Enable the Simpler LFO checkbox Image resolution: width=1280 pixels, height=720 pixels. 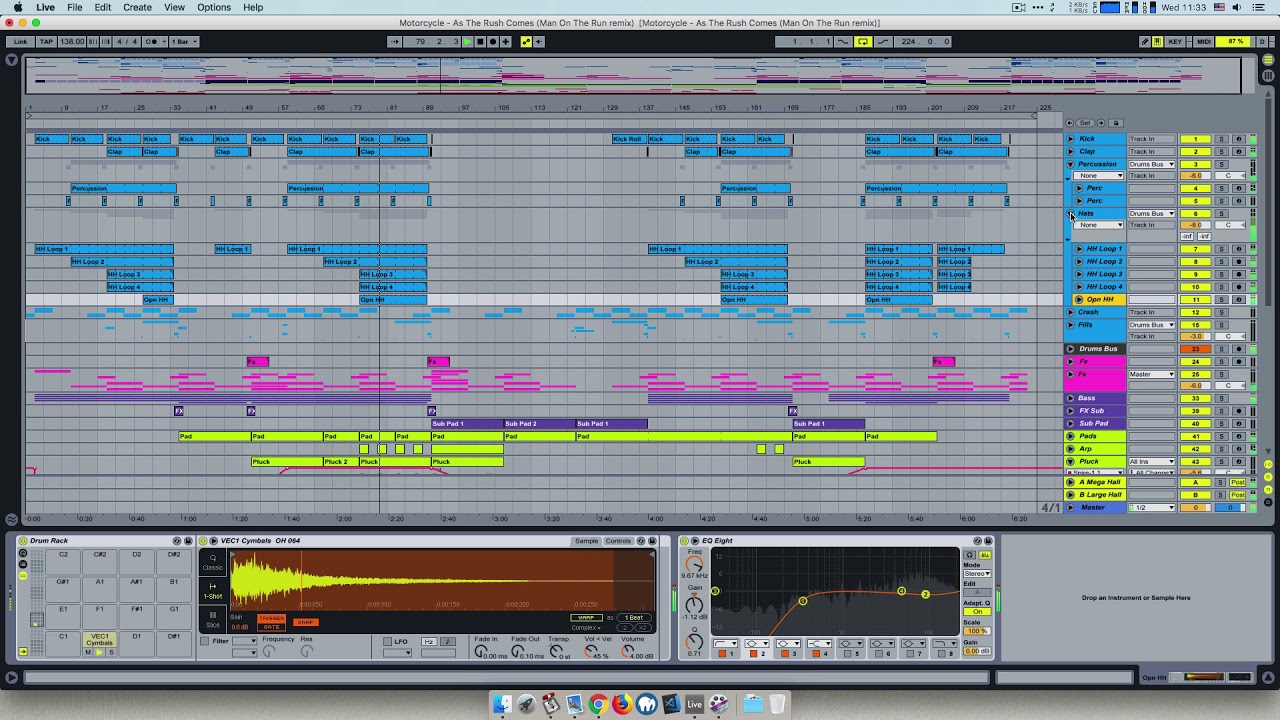388,641
